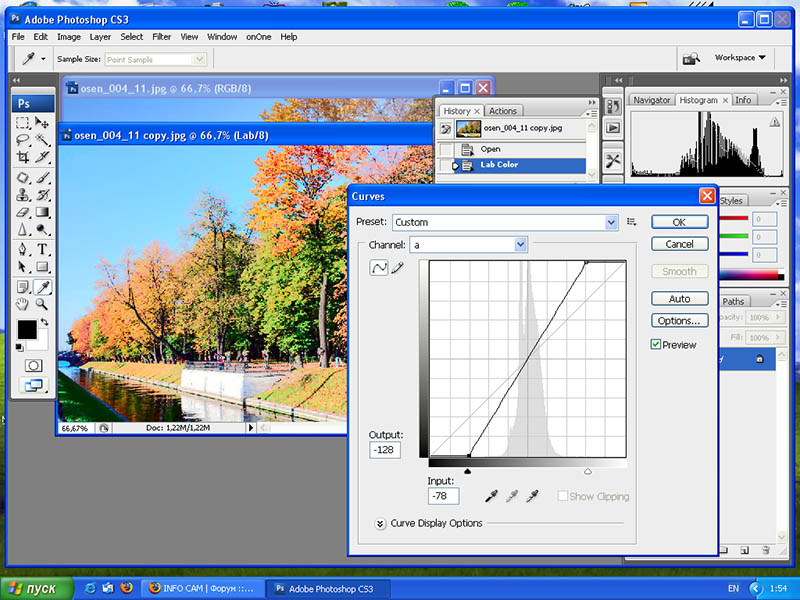The image size is (800, 600).
Task: Select the Zoom tool
Action: [42, 305]
